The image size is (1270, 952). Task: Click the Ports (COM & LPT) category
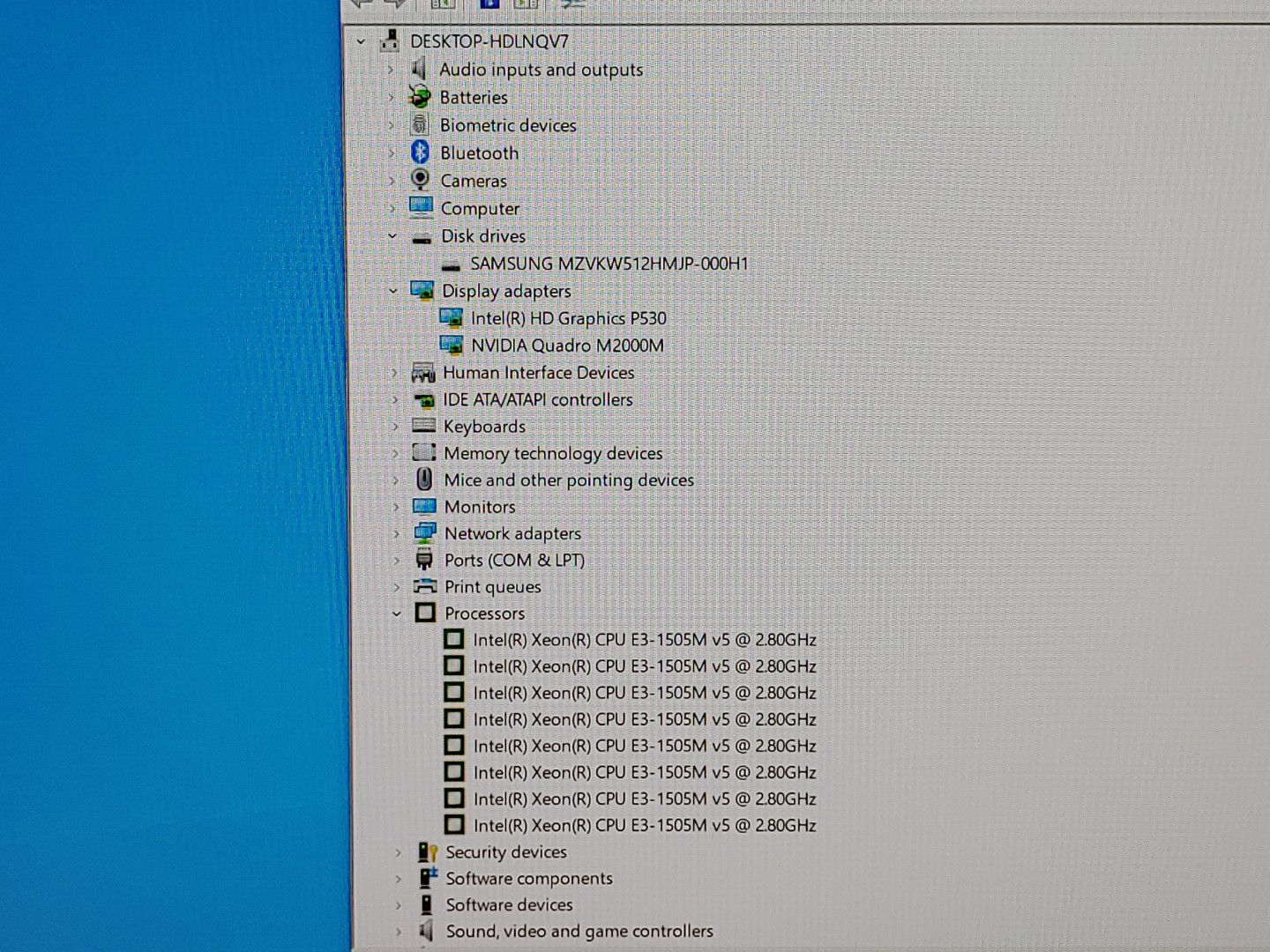[x=513, y=560]
